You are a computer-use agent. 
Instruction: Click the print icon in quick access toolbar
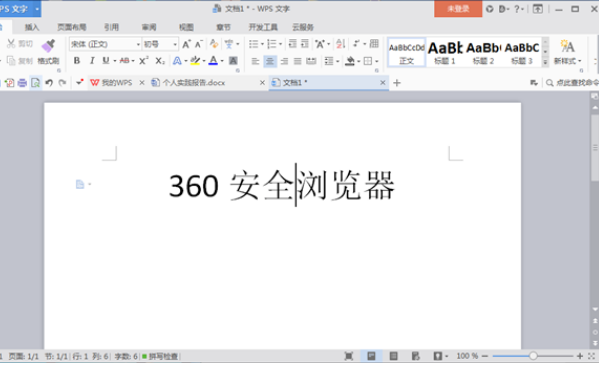pyautogui.click(x=22, y=83)
